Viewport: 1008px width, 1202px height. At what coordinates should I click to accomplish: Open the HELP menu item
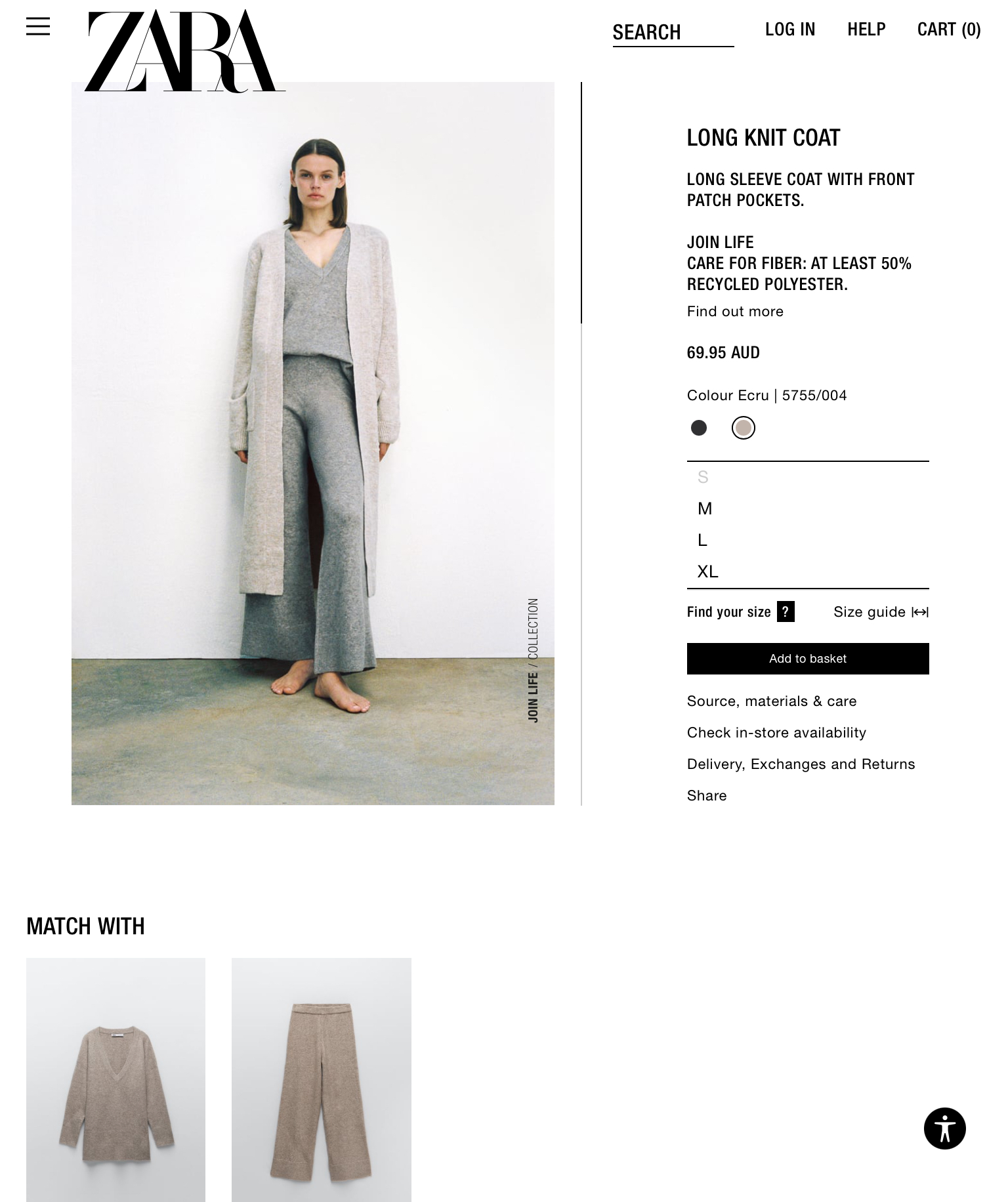866,30
